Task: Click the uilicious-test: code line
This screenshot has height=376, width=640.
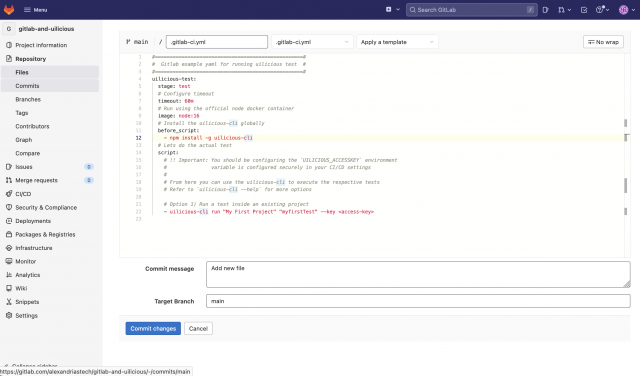Action: (174, 79)
